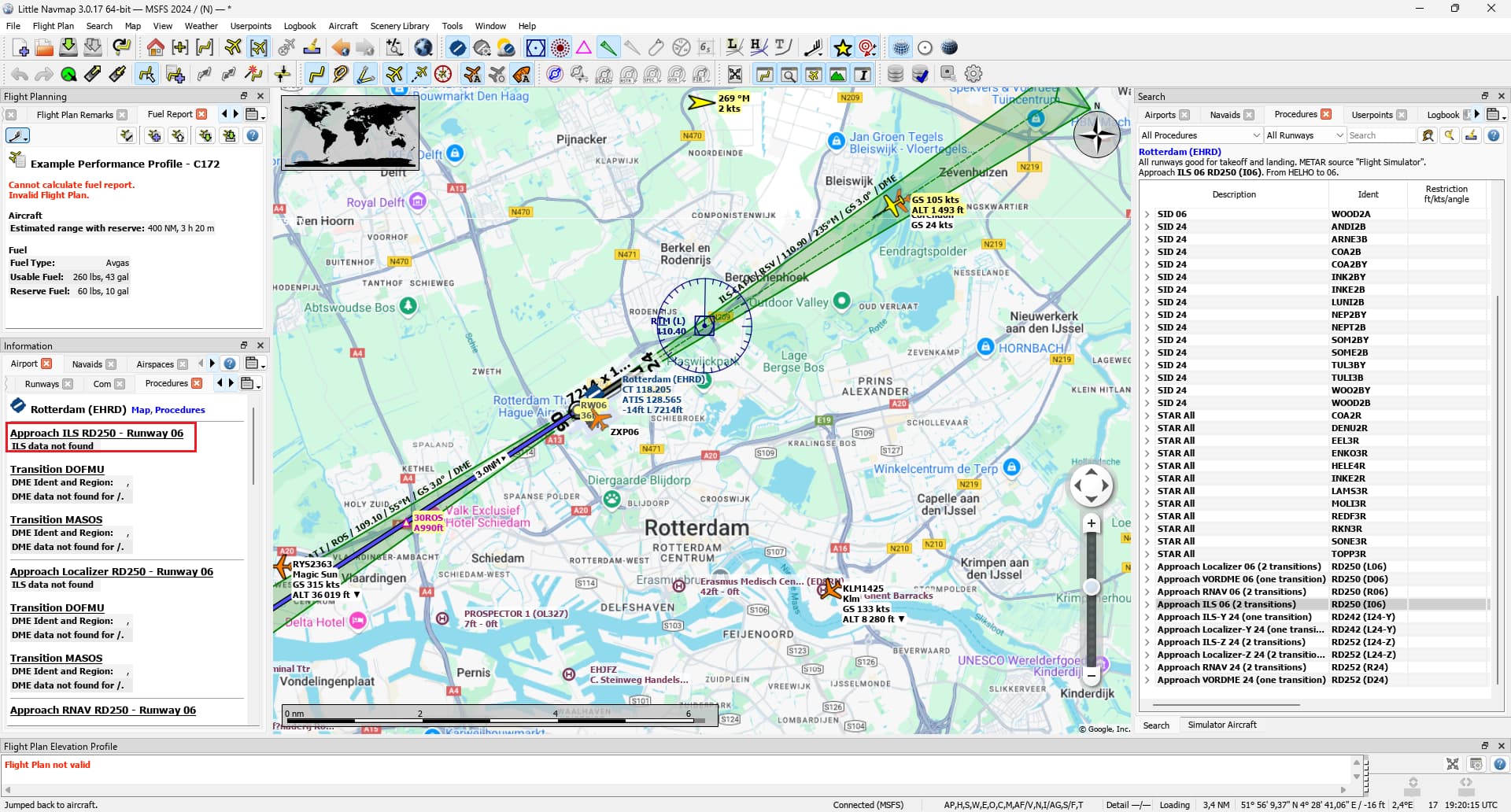Expand the SID 06 WOOD2A row
1511x812 pixels.
click(x=1147, y=214)
